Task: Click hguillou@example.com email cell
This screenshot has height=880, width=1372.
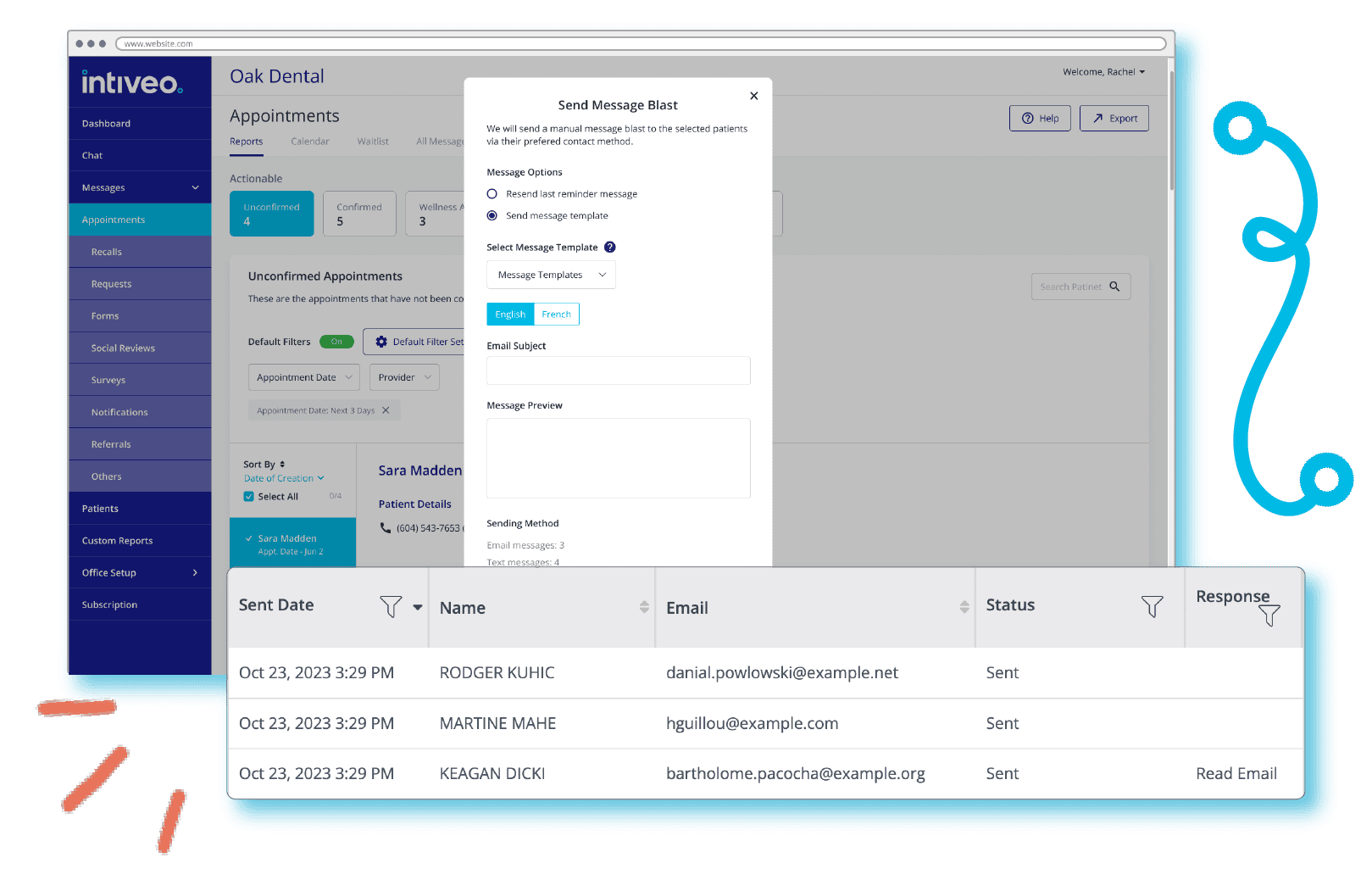Action: point(752,723)
